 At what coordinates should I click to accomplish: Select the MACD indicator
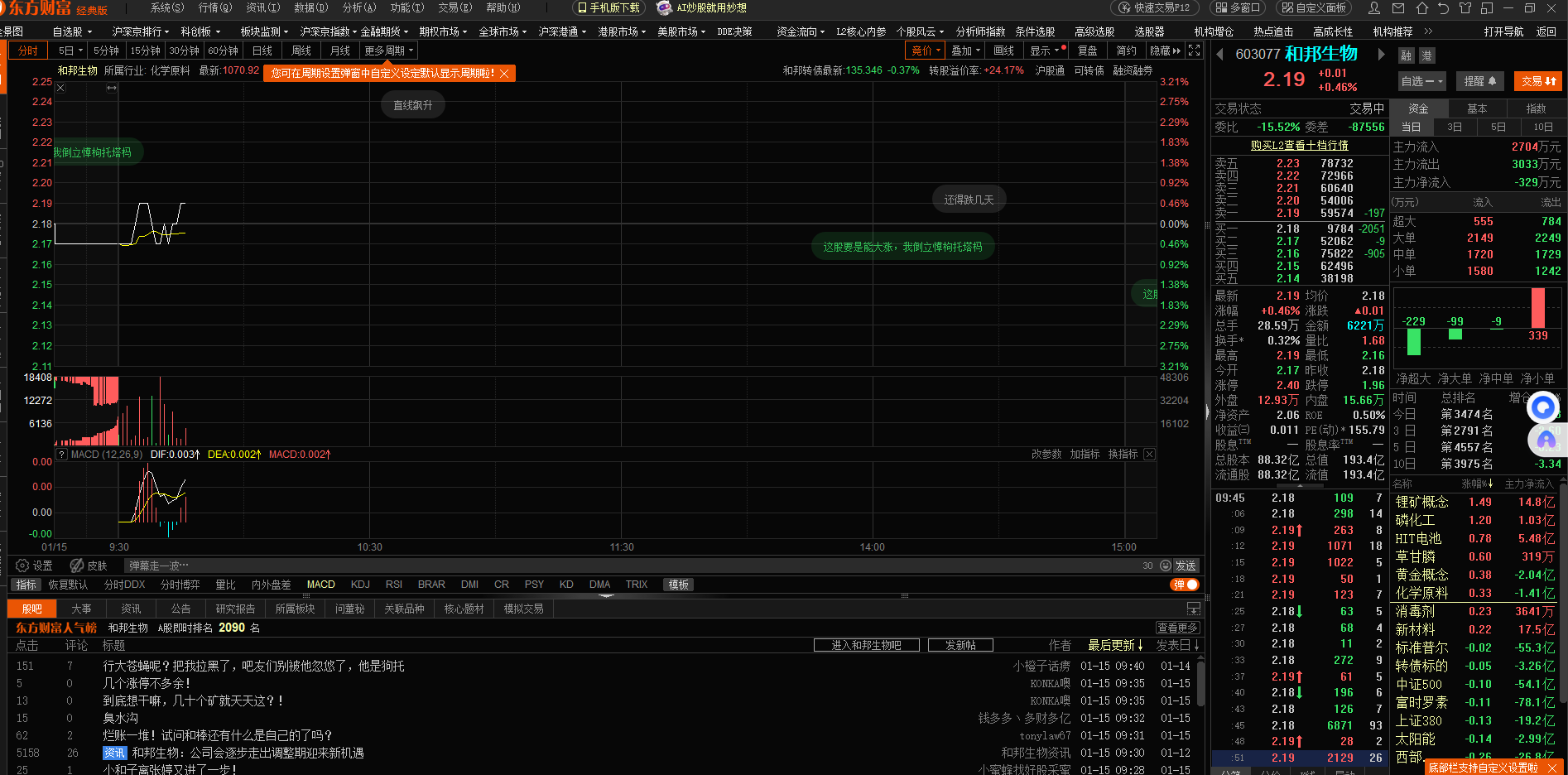tap(321, 585)
